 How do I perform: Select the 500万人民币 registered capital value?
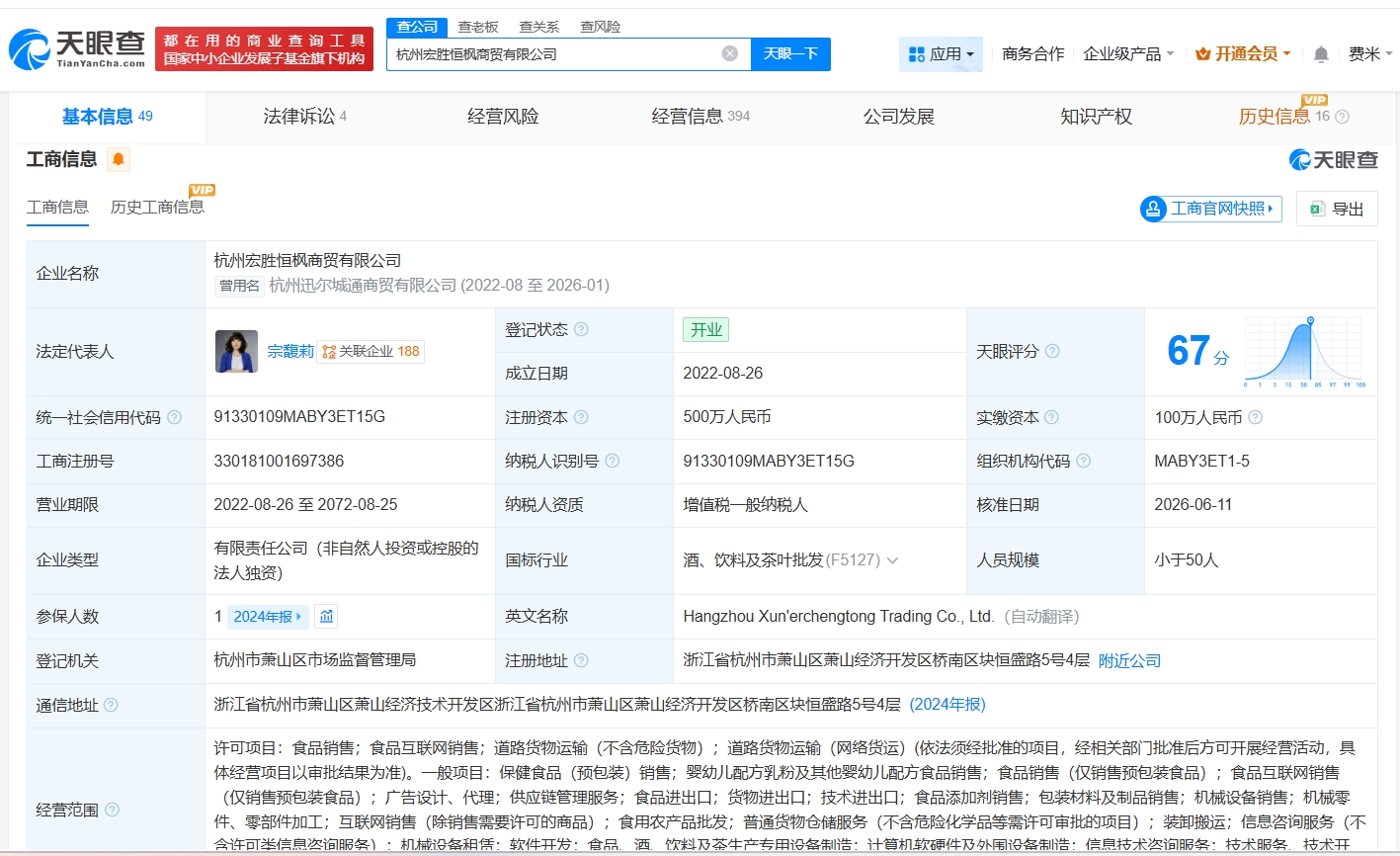tap(727, 417)
